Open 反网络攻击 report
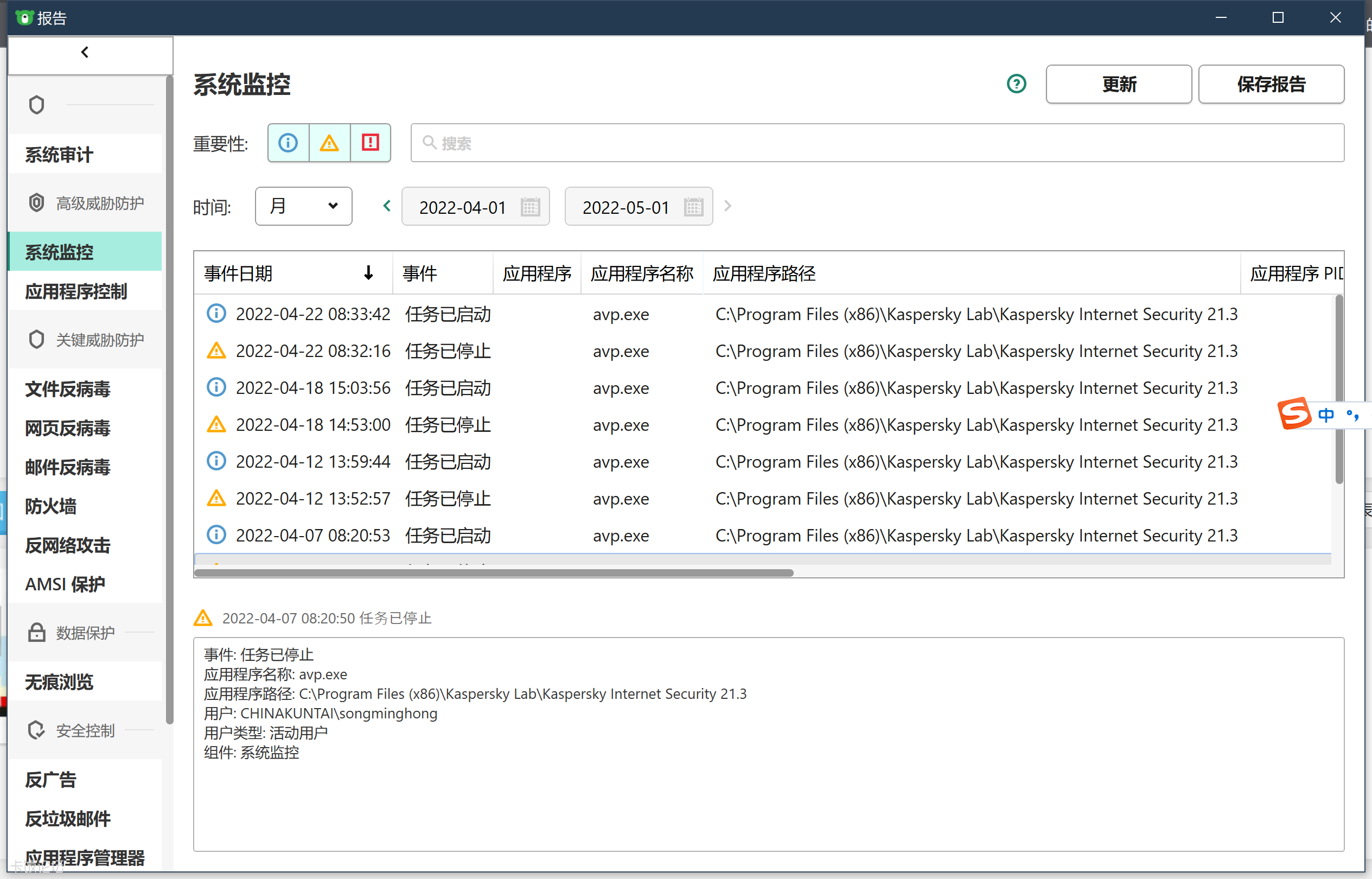The height and width of the screenshot is (879, 1372). [x=85, y=545]
